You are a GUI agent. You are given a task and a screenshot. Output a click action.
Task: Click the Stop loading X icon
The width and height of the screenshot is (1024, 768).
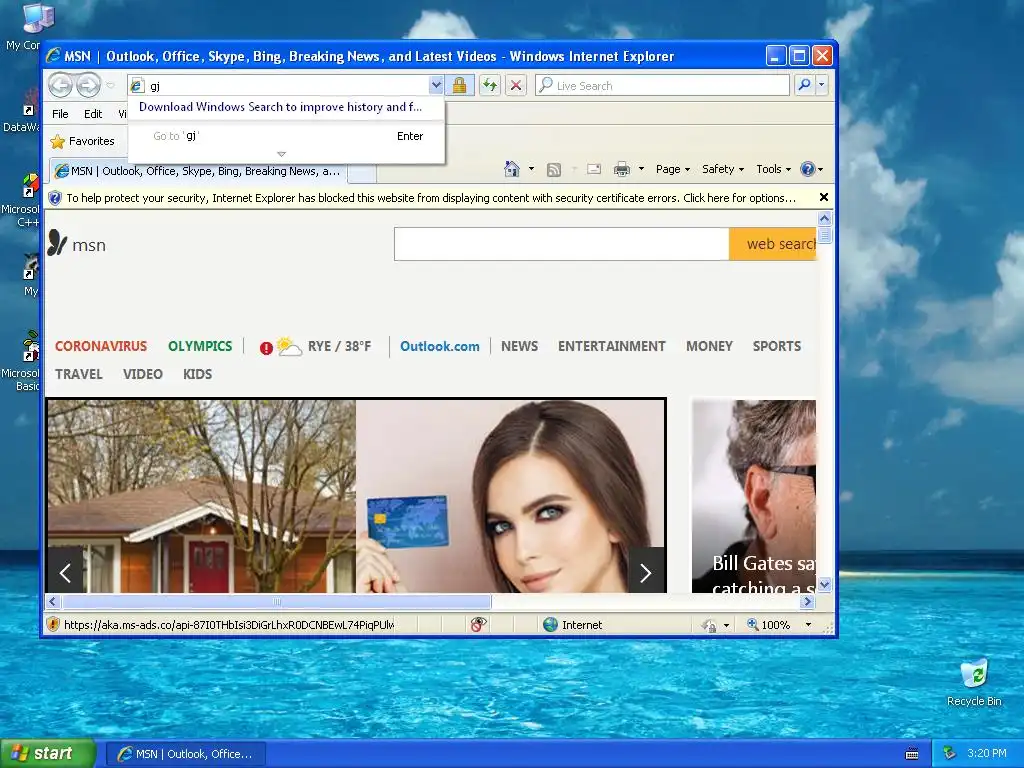[516, 86]
